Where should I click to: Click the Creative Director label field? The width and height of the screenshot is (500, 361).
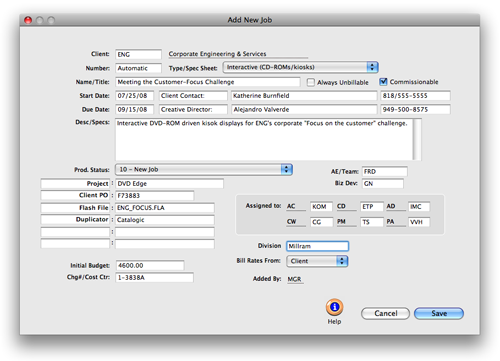click(x=193, y=109)
